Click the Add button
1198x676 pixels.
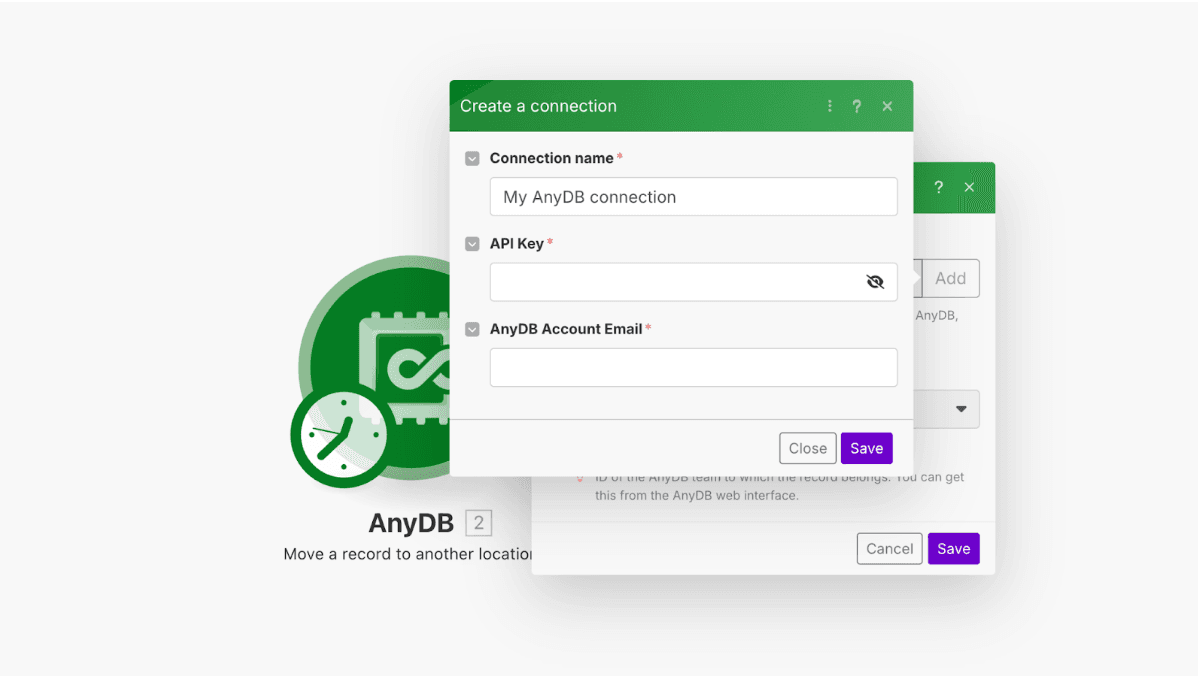[x=949, y=278]
